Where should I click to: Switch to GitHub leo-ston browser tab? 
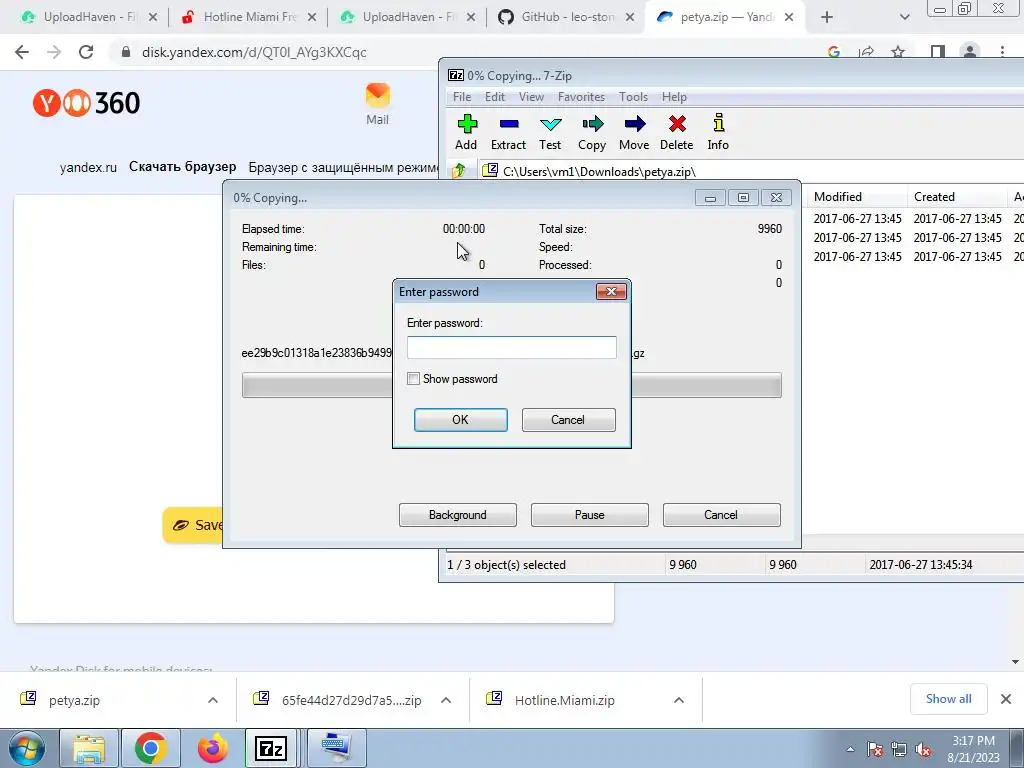coord(565,17)
